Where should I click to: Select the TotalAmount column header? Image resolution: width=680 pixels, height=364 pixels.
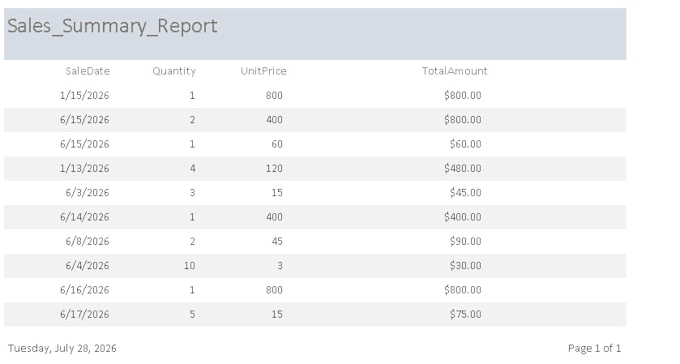tap(455, 71)
